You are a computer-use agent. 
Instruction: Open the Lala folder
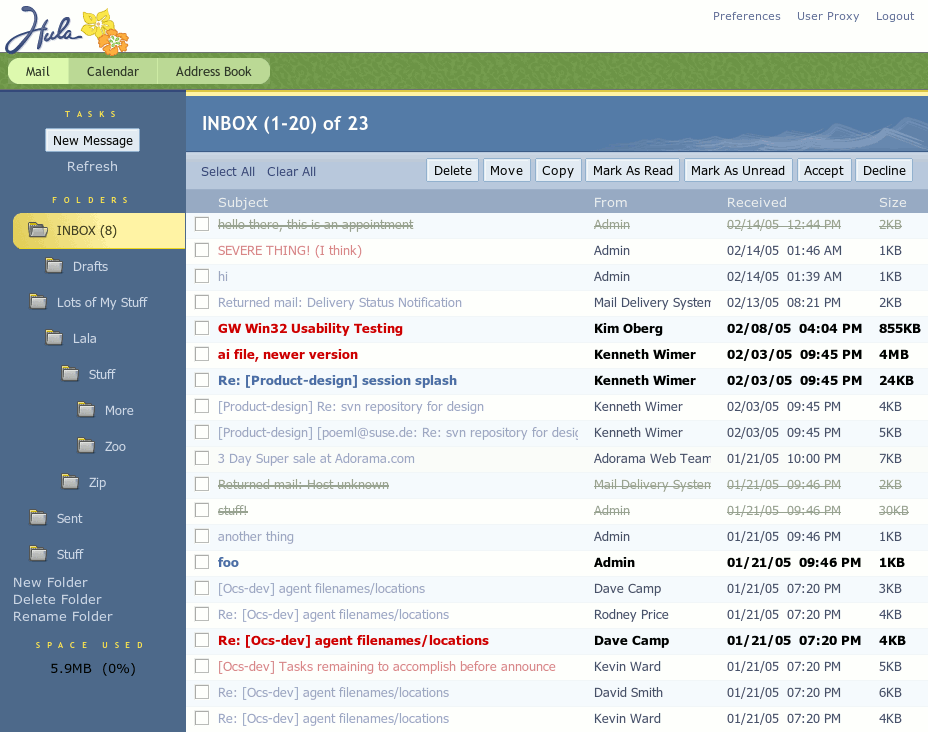(85, 338)
